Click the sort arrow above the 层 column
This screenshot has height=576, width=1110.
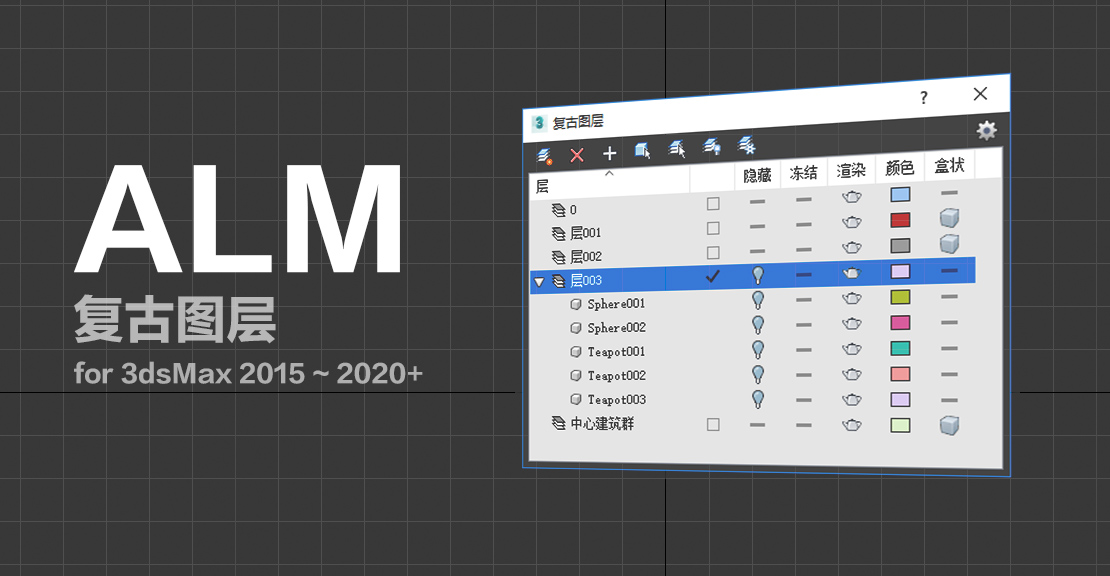point(609,173)
